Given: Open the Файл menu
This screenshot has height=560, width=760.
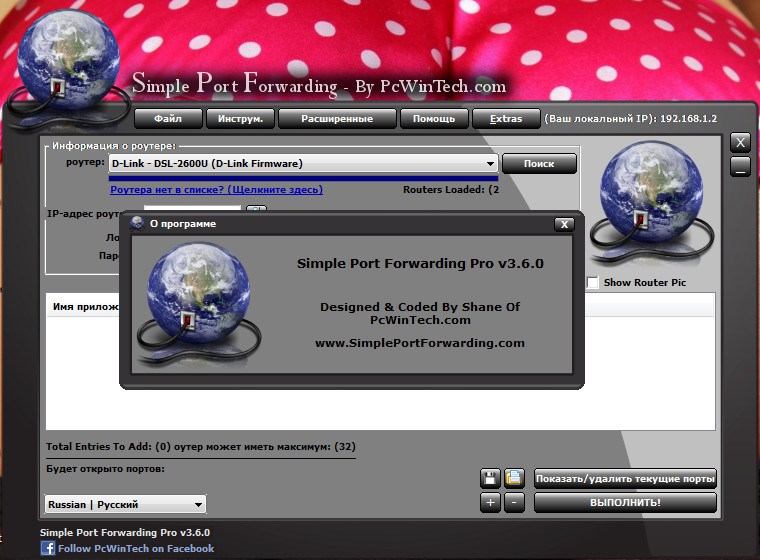Looking at the screenshot, I should [168, 119].
